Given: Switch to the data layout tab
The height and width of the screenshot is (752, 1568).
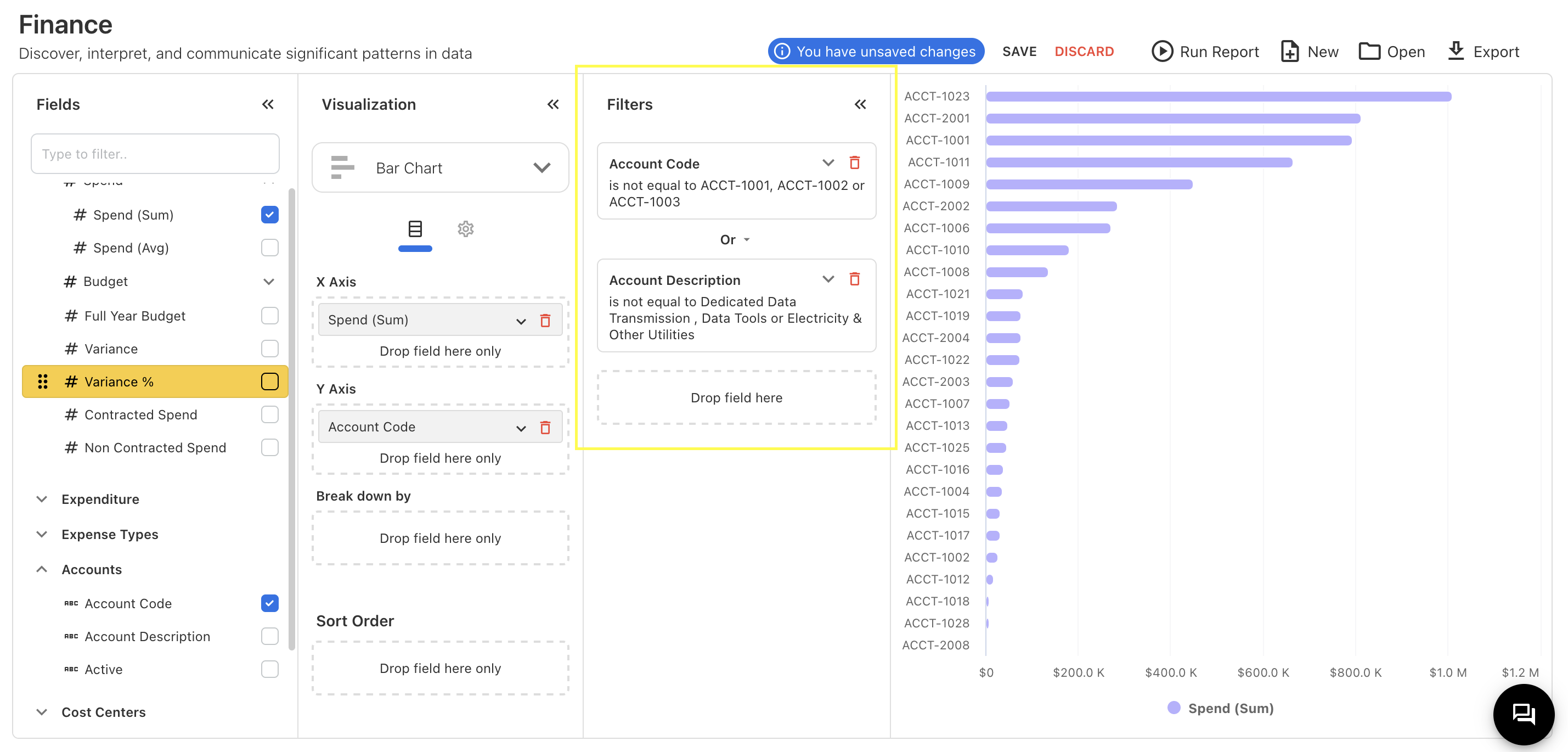Looking at the screenshot, I should [415, 229].
